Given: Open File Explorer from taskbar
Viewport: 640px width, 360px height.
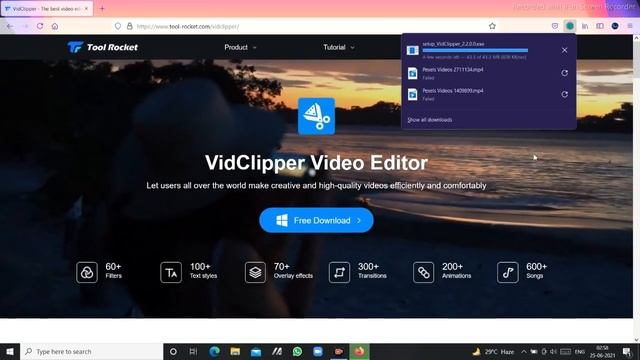Looking at the screenshot, I should point(235,351).
